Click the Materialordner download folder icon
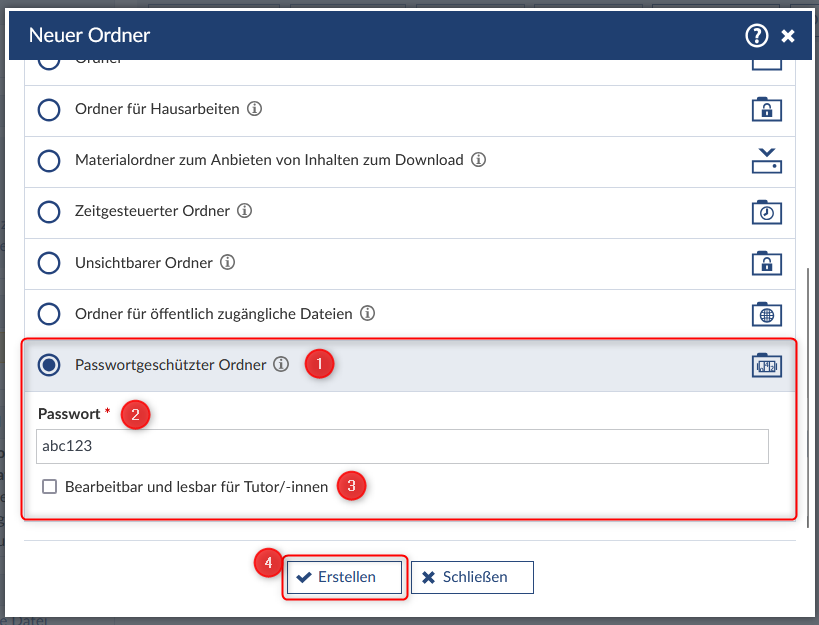Viewport: 819px width, 625px height. (766, 160)
